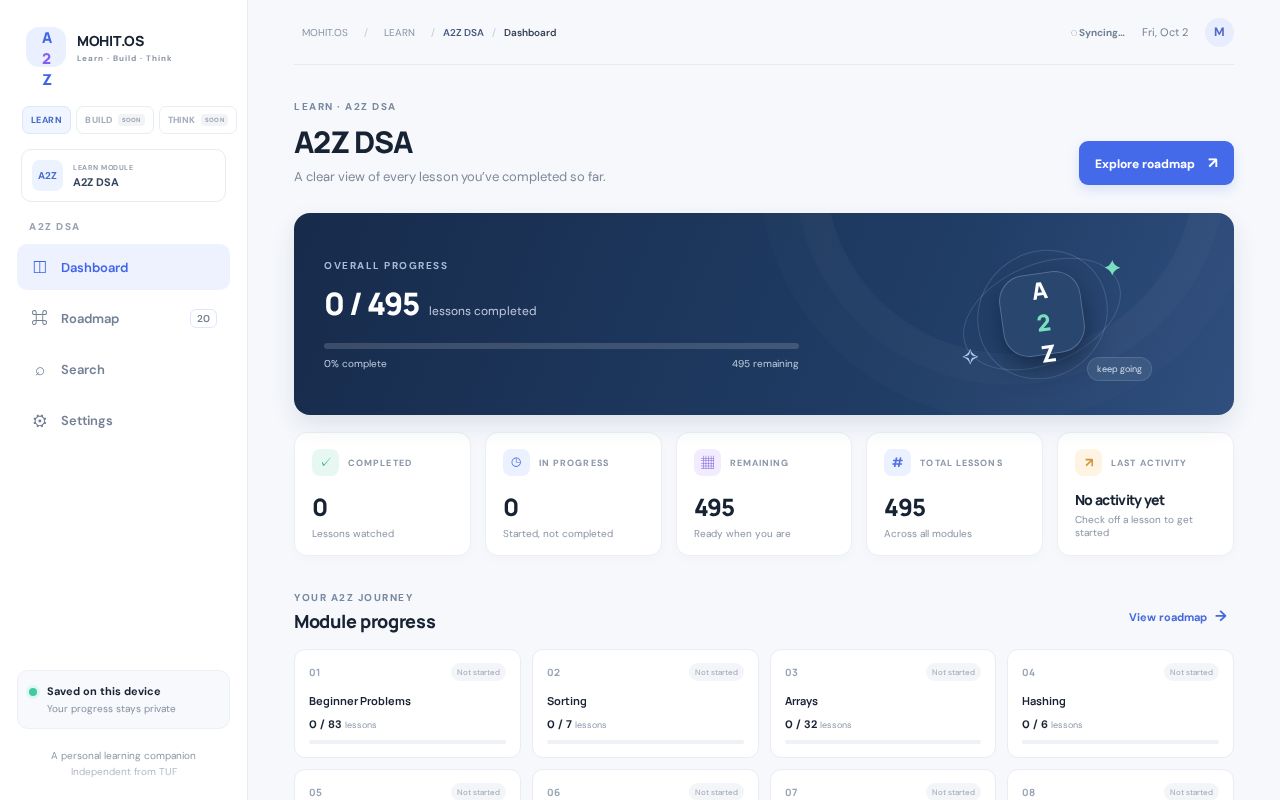Click the No activity yet text
Screen dimensions: 1280x800
pos(1120,500)
